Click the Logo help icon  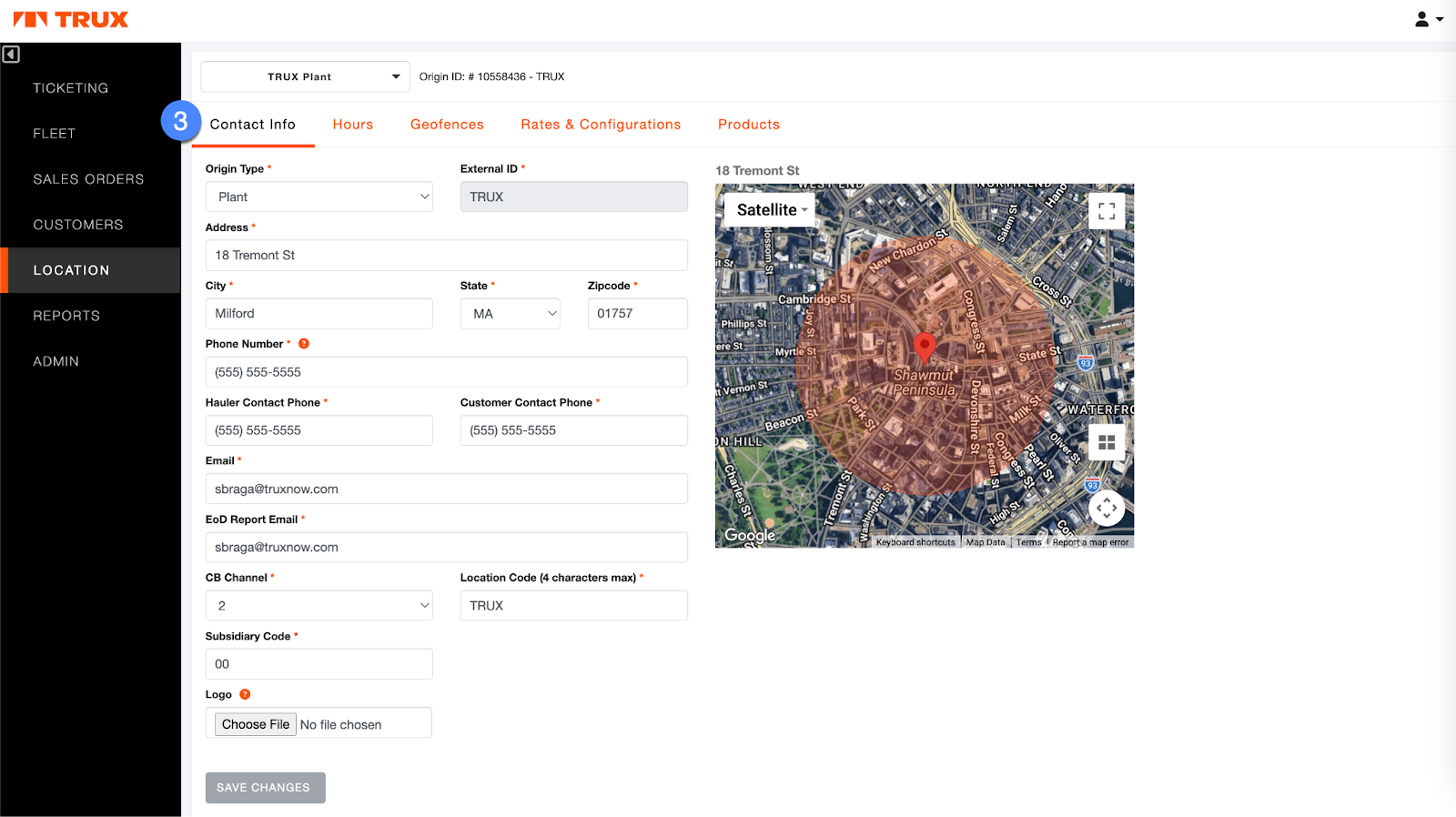click(245, 694)
